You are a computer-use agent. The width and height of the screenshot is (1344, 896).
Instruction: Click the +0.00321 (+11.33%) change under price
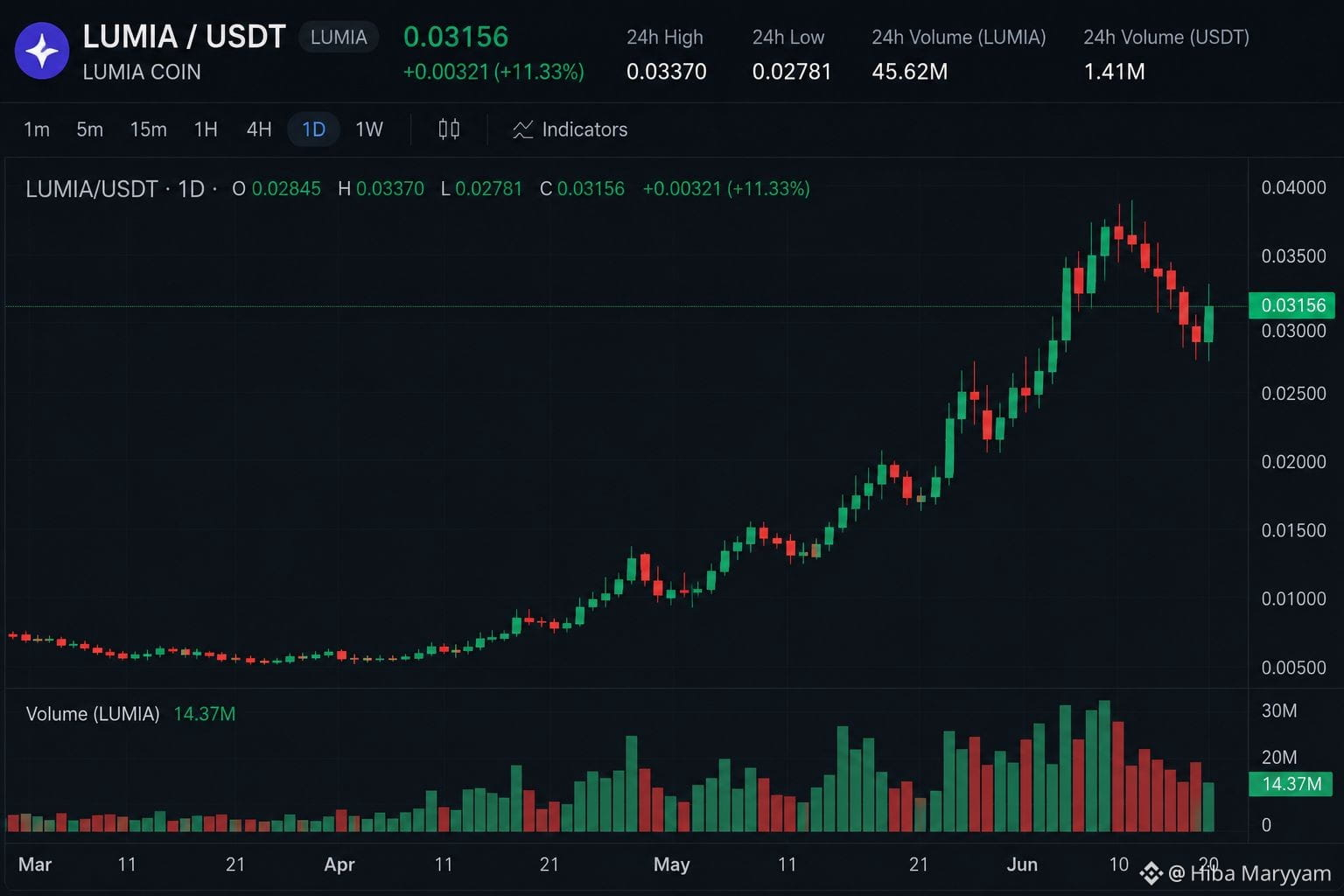493,72
